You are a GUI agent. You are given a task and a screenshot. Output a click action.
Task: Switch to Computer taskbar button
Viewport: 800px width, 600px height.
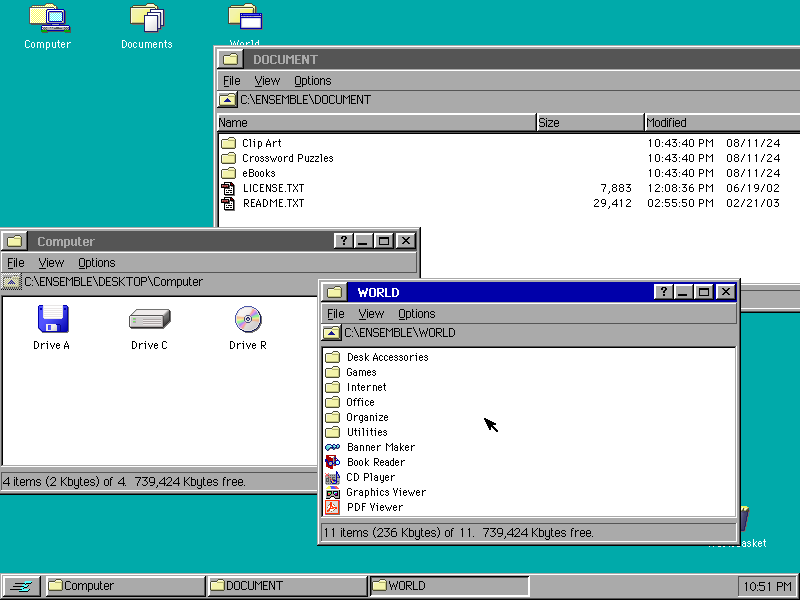(x=125, y=586)
